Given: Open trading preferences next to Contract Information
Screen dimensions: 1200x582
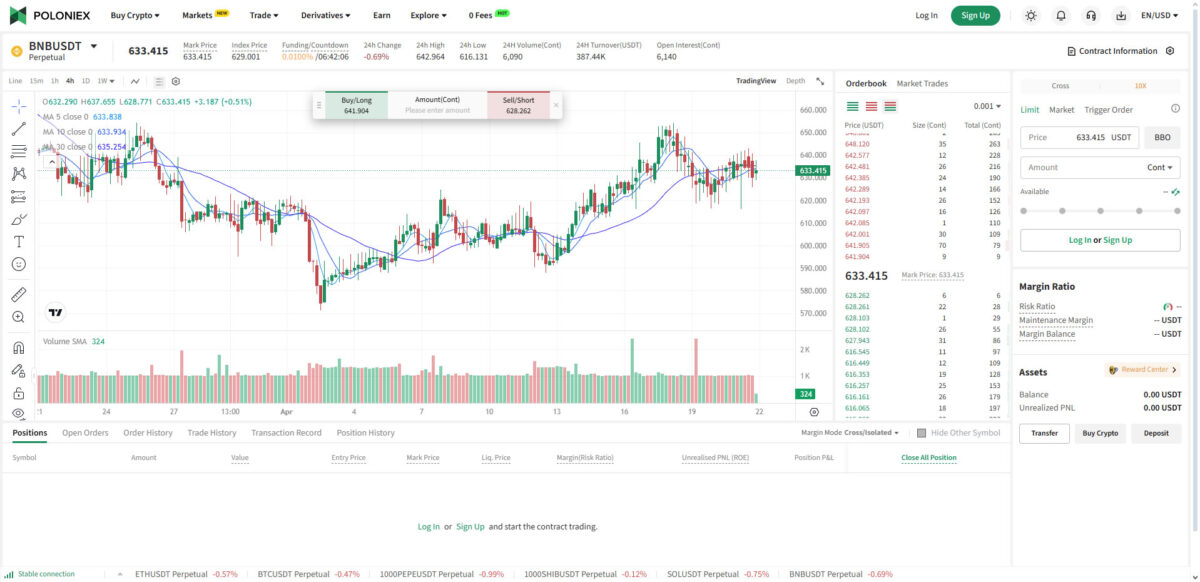Looking at the screenshot, I should [1170, 51].
